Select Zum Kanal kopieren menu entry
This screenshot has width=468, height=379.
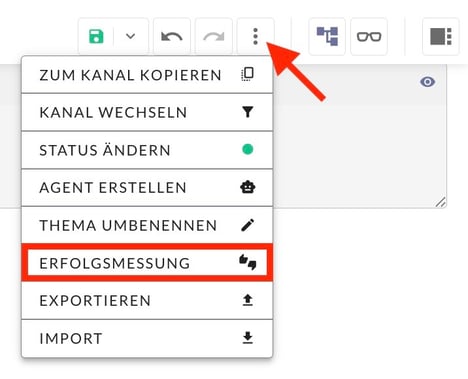pos(147,75)
